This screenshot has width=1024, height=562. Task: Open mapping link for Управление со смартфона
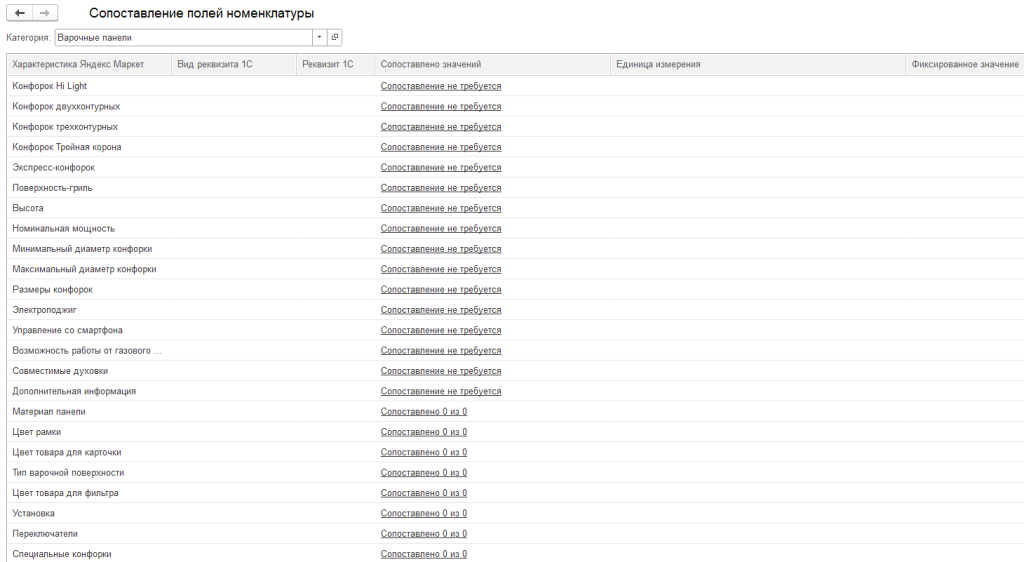tap(441, 330)
